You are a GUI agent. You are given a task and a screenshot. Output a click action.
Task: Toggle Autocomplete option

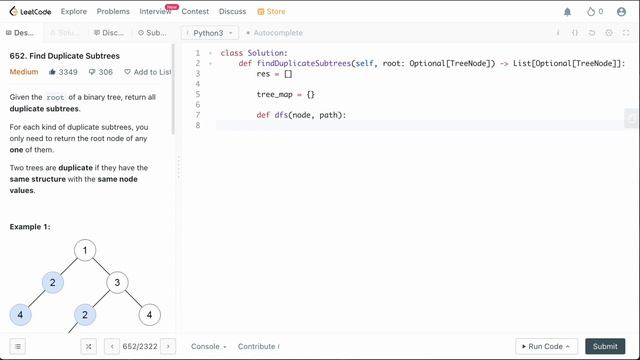click(x=274, y=33)
